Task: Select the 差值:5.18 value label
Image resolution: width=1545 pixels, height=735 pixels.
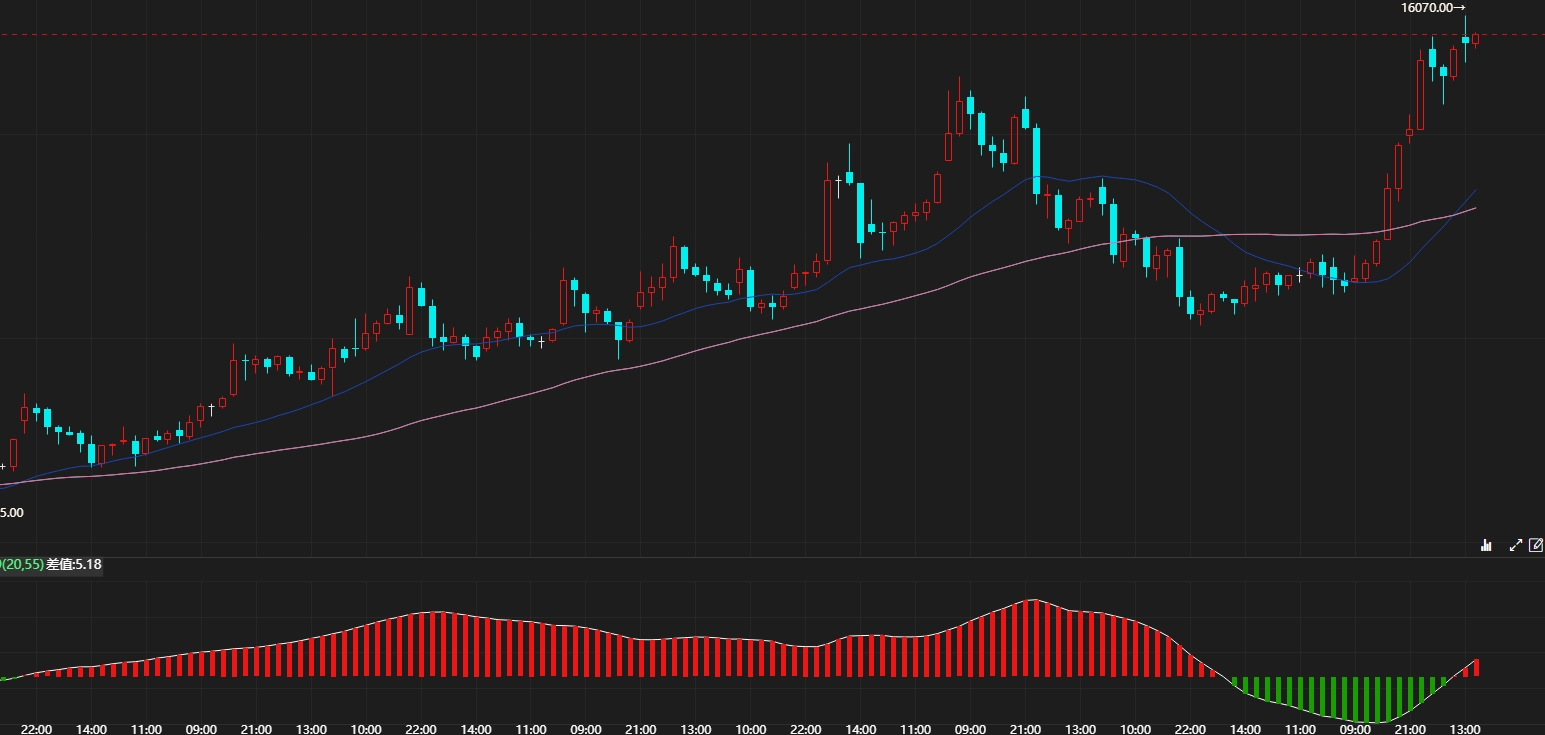Action: 74,565
